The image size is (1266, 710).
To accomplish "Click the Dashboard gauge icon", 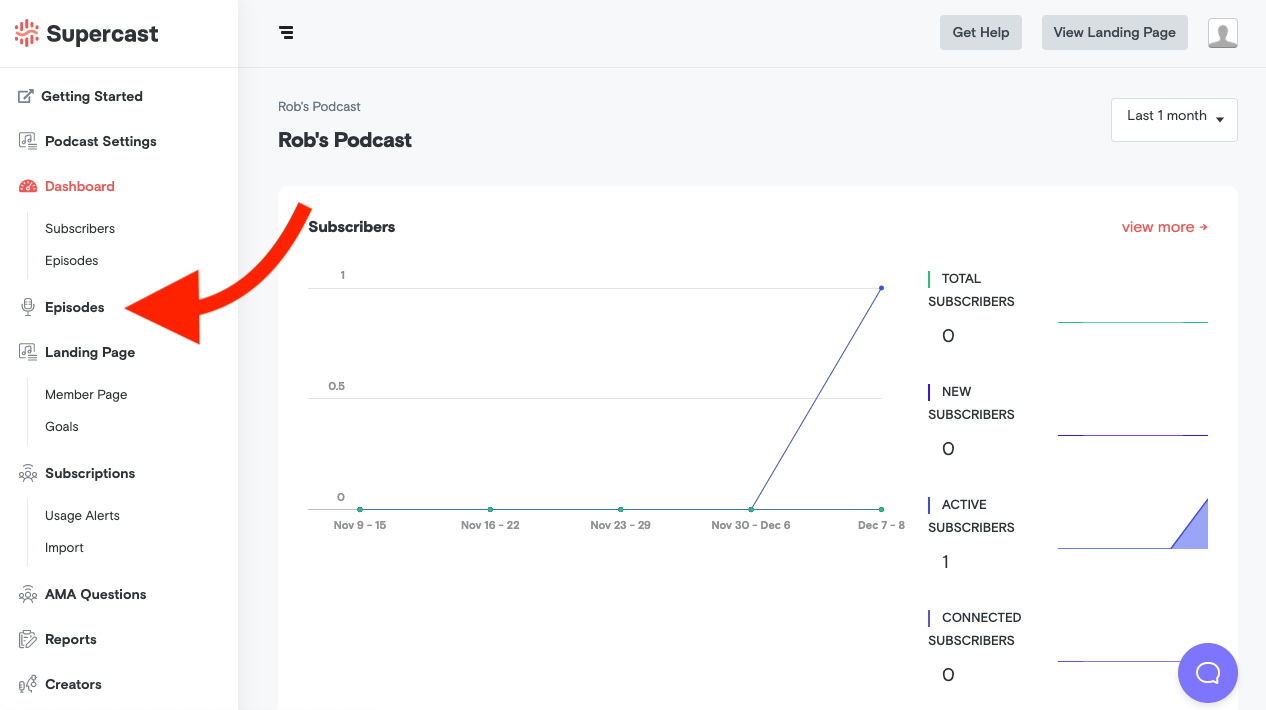I will pos(28,186).
